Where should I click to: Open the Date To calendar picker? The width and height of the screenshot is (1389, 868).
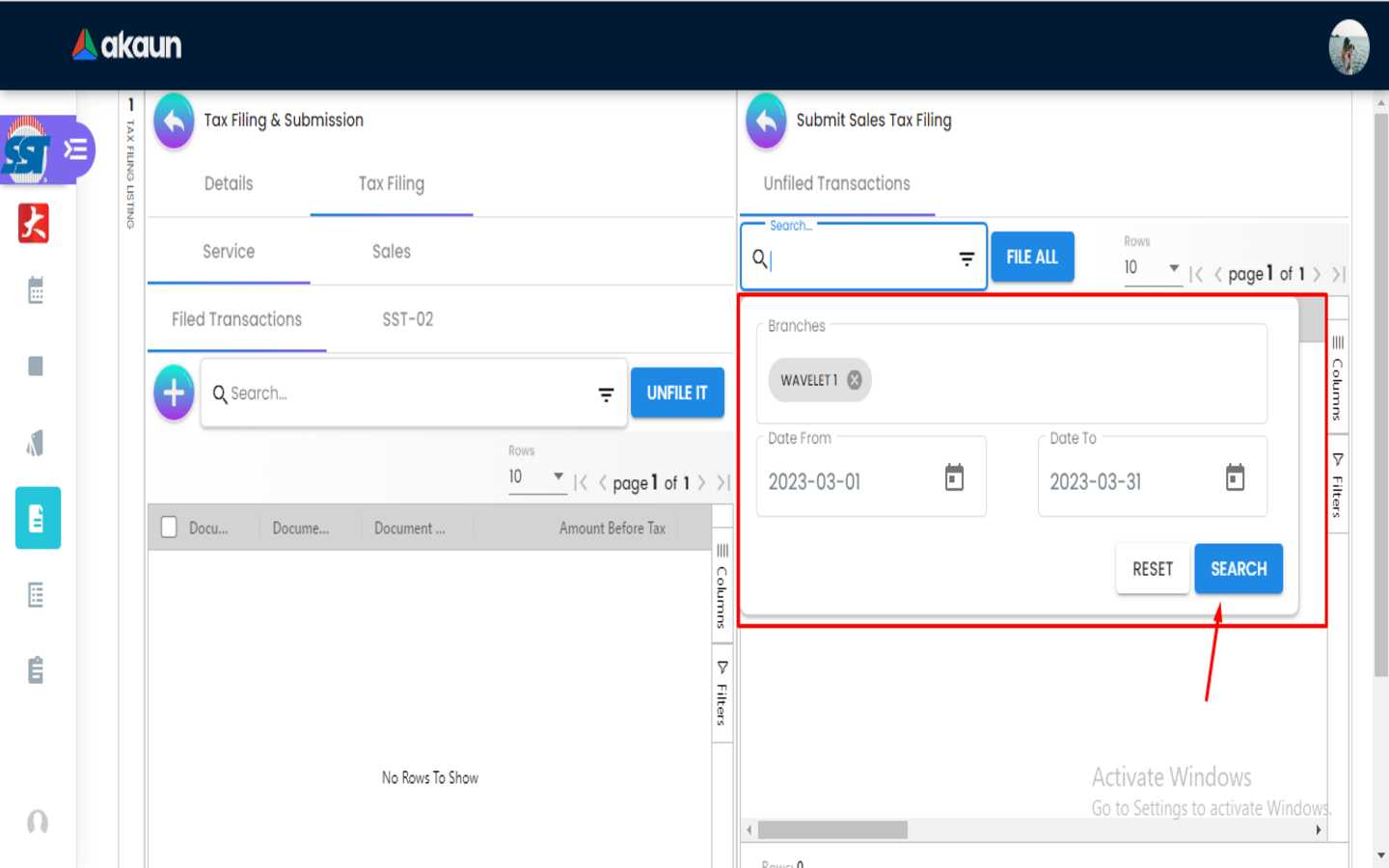tap(1235, 477)
